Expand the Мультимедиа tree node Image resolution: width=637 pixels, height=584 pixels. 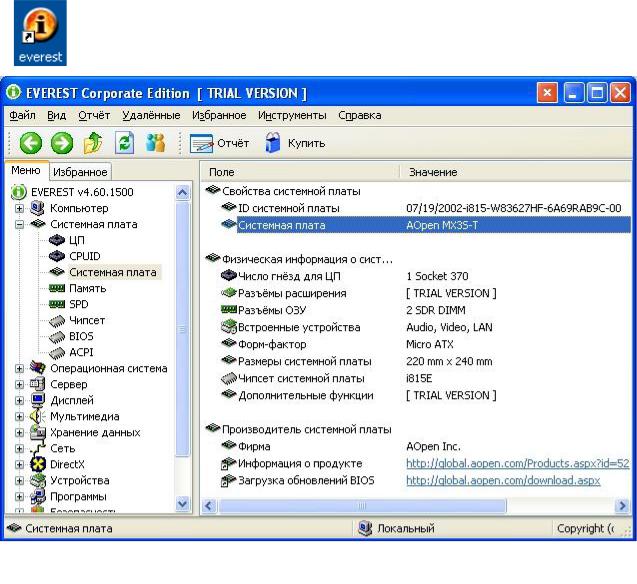19,416
